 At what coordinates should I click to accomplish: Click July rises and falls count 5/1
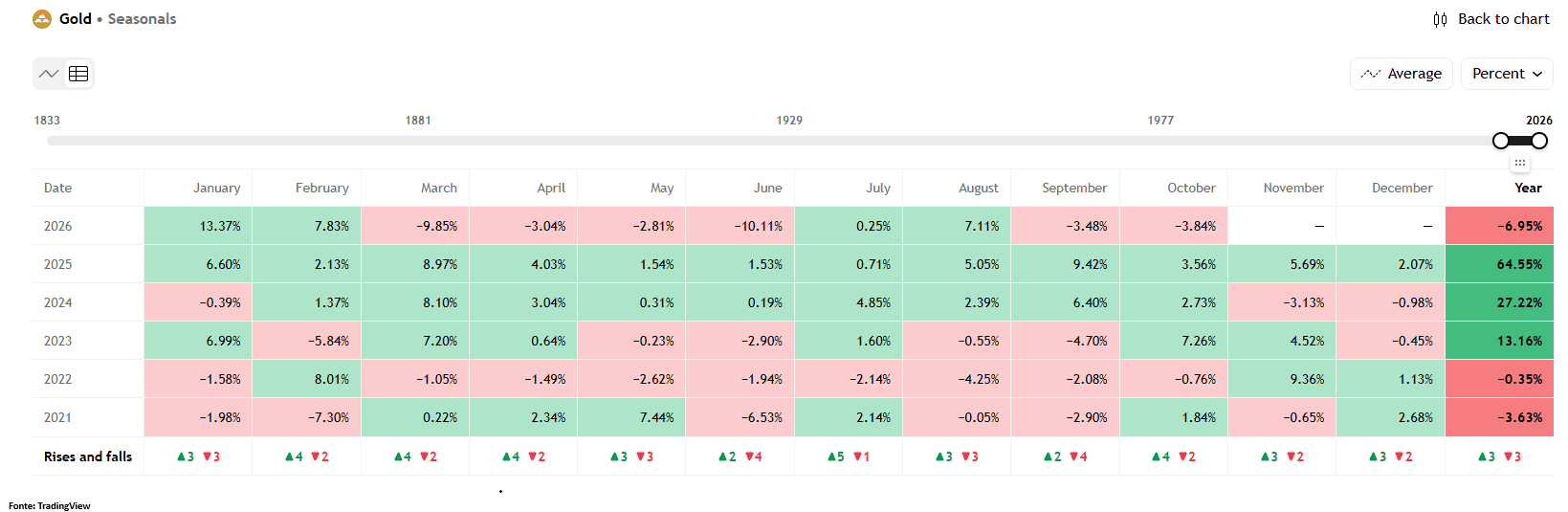click(x=849, y=456)
